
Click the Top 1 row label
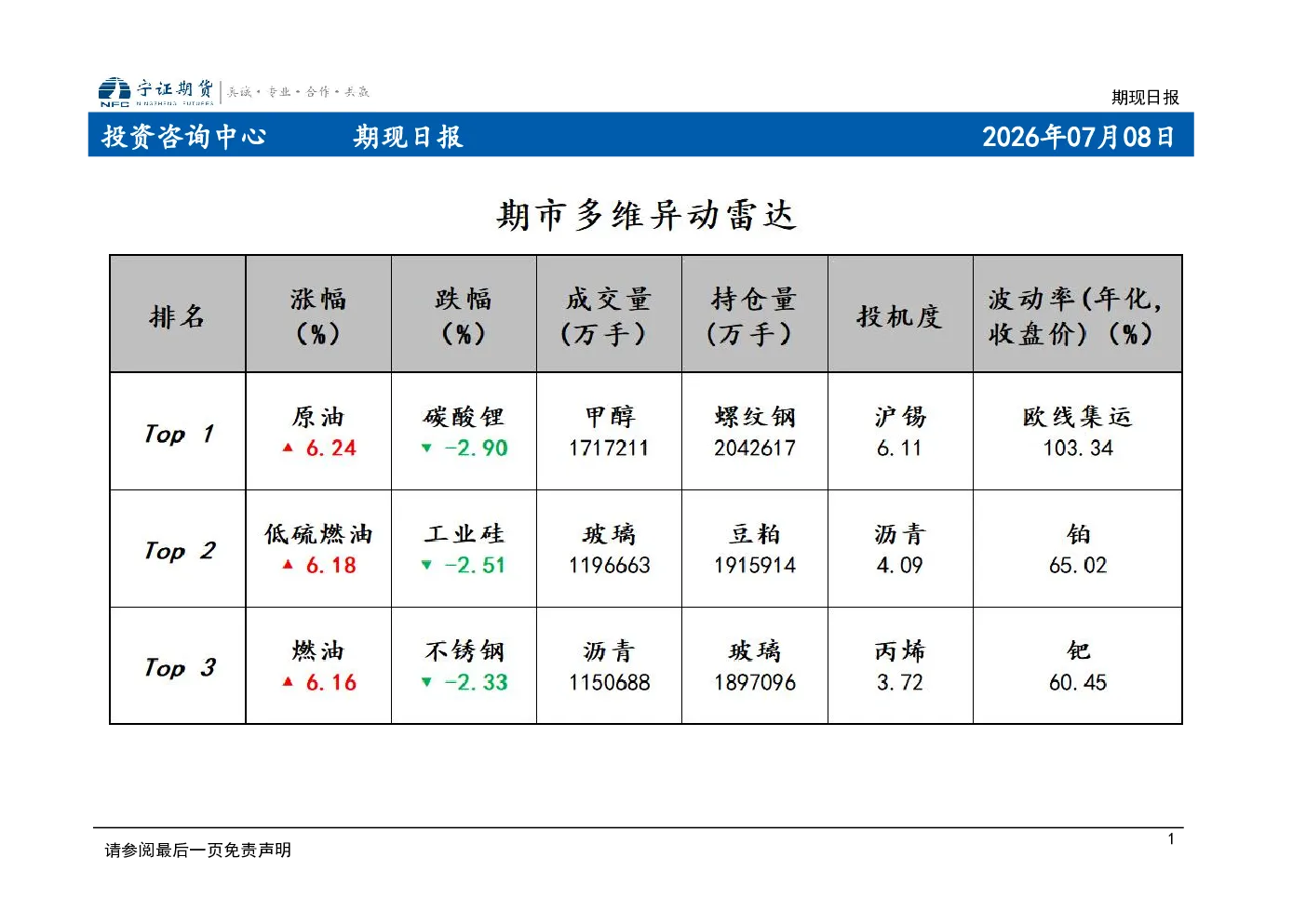tap(179, 434)
